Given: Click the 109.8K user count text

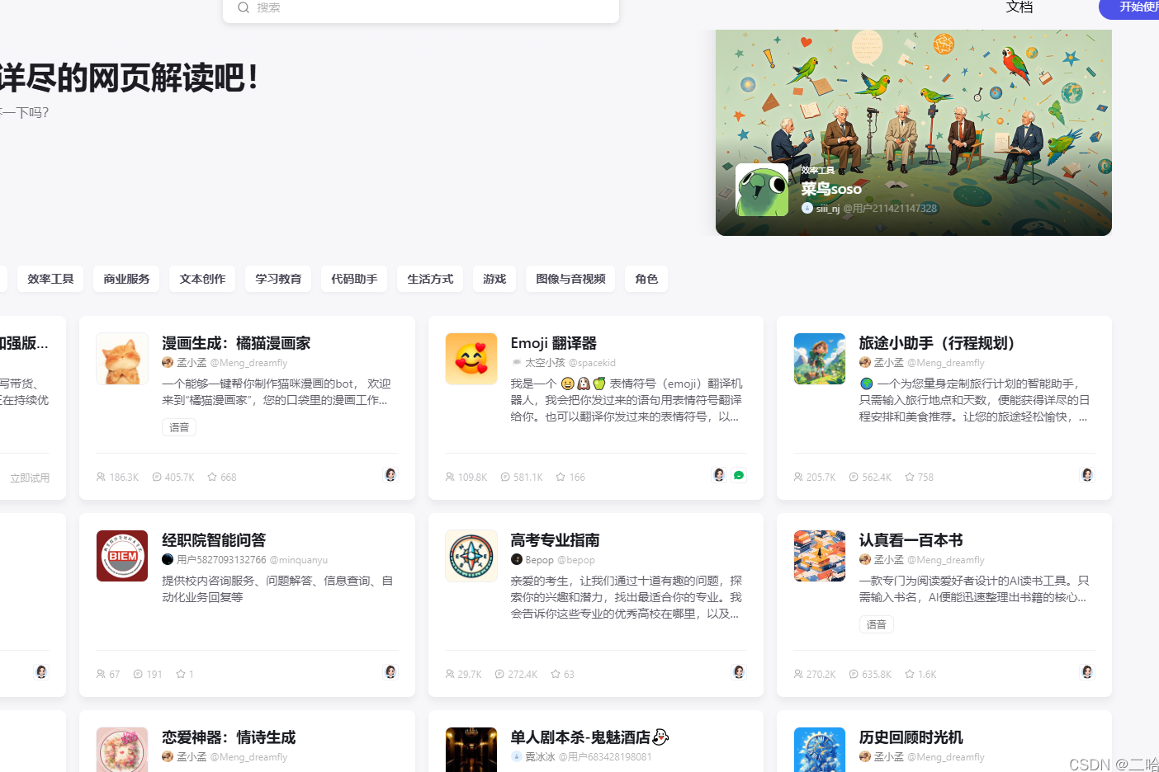Looking at the screenshot, I should tap(472, 478).
